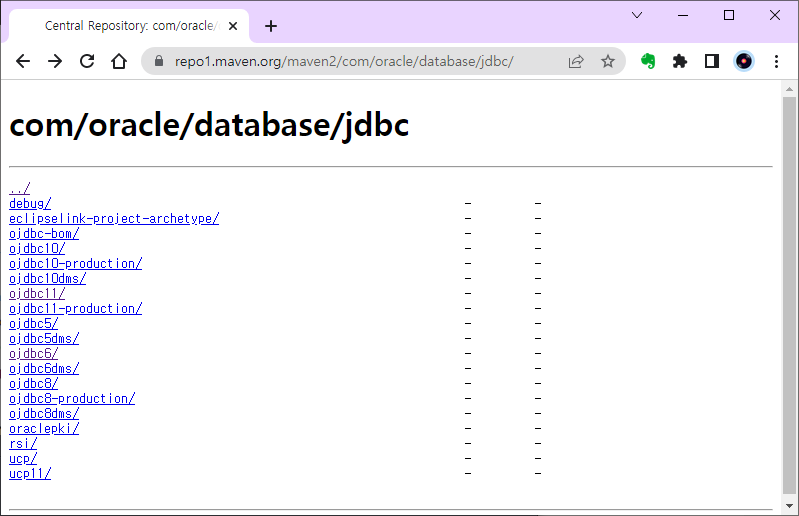Open the ojdbc8dms/ link
This screenshot has width=799, height=516.
[x=44, y=414]
